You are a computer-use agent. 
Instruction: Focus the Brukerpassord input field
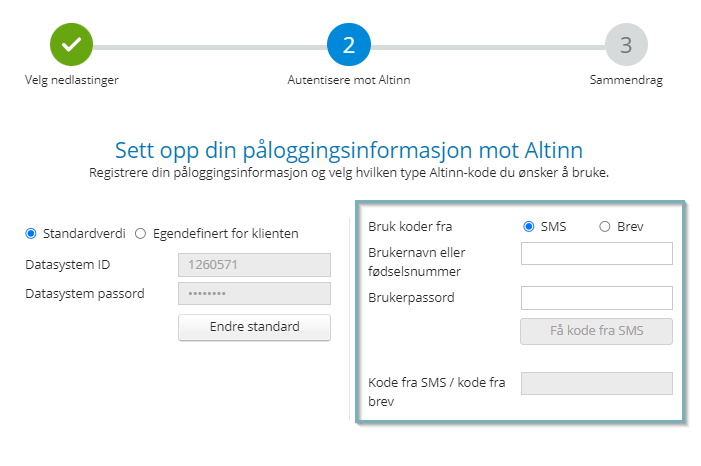click(596, 298)
